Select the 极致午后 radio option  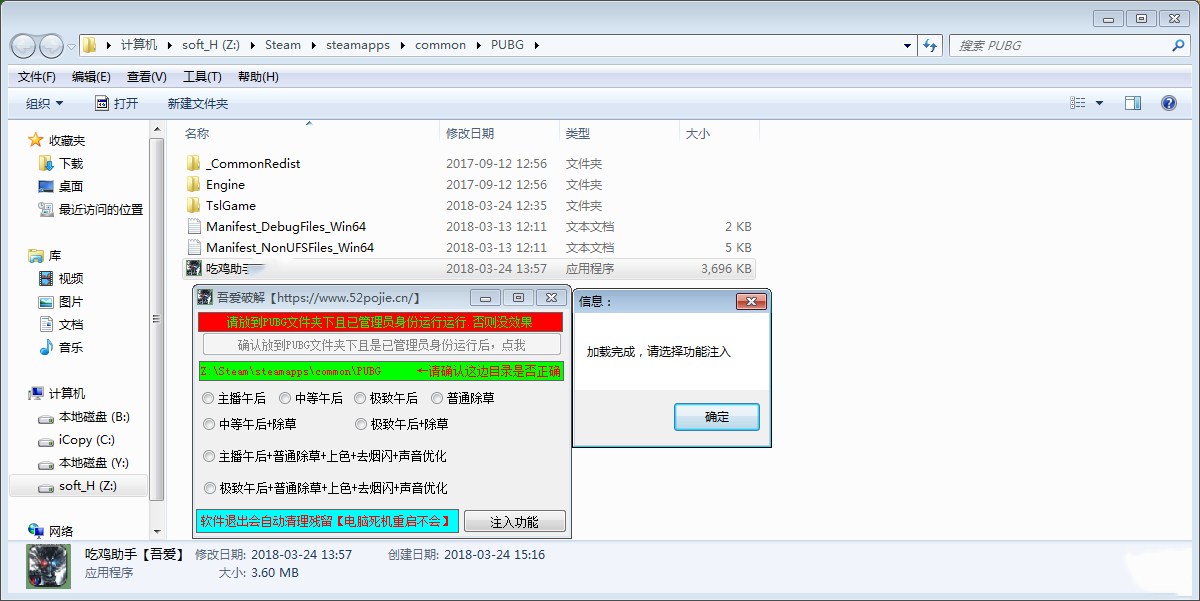[x=386, y=398]
